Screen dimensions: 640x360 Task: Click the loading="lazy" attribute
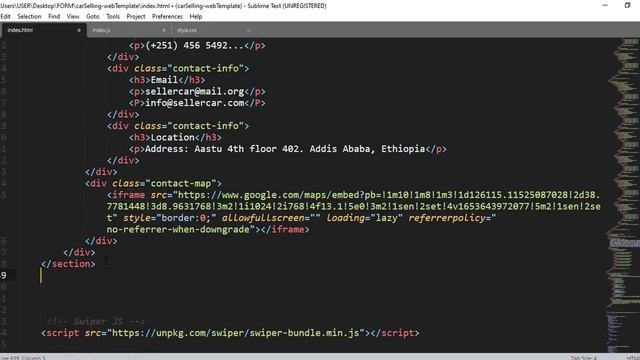364,218
